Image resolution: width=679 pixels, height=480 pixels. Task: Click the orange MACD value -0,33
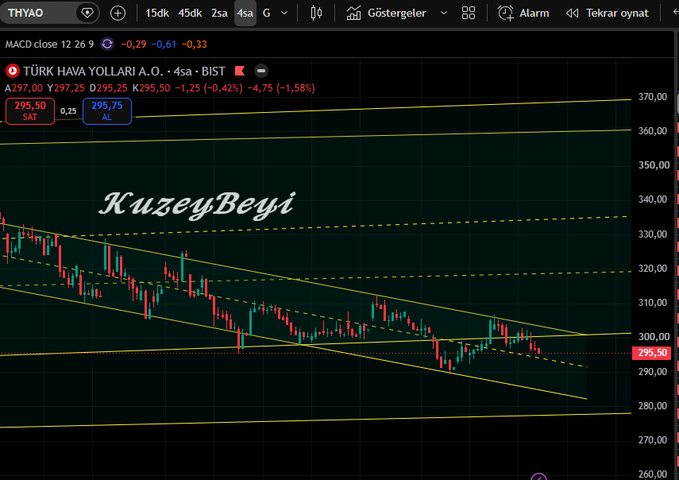(194, 44)
